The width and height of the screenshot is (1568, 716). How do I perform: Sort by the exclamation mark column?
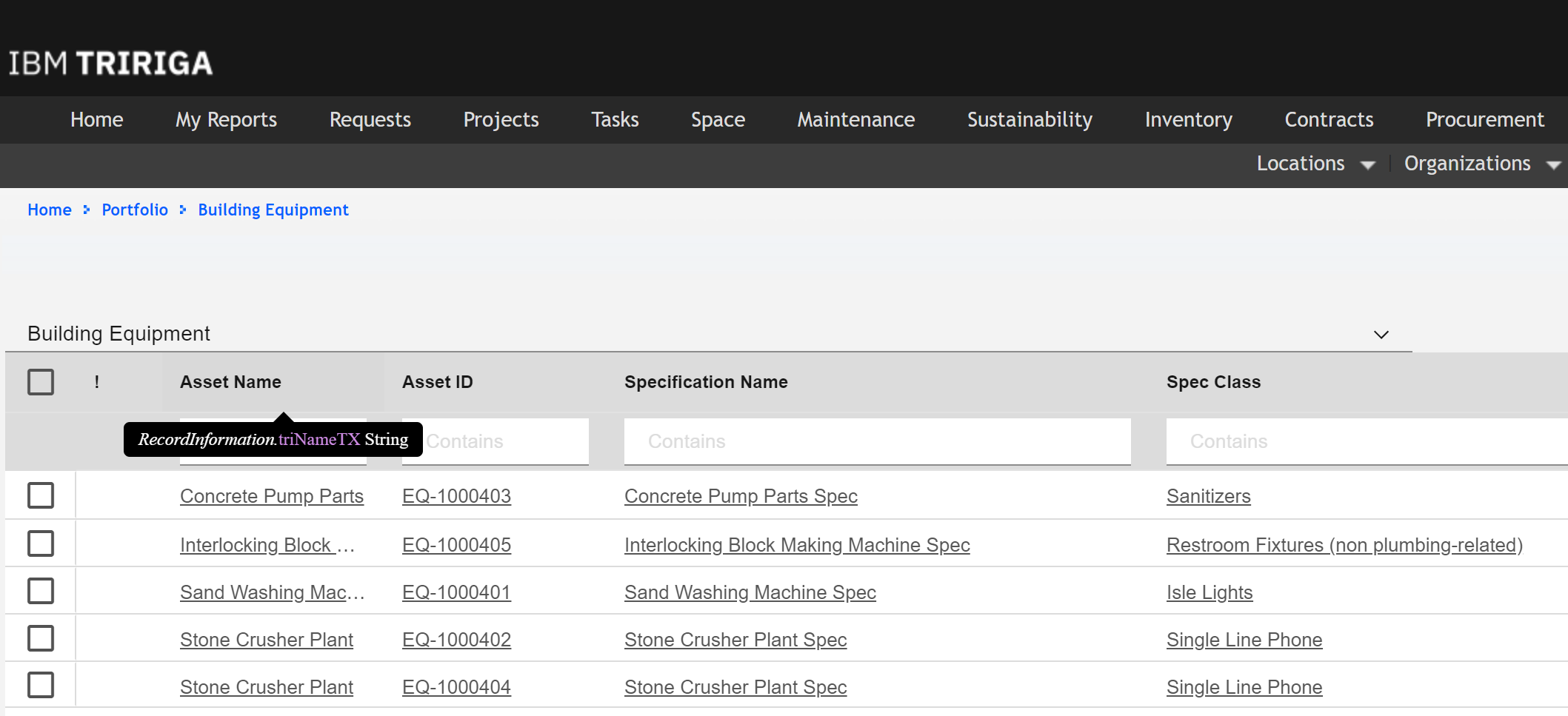97,382
